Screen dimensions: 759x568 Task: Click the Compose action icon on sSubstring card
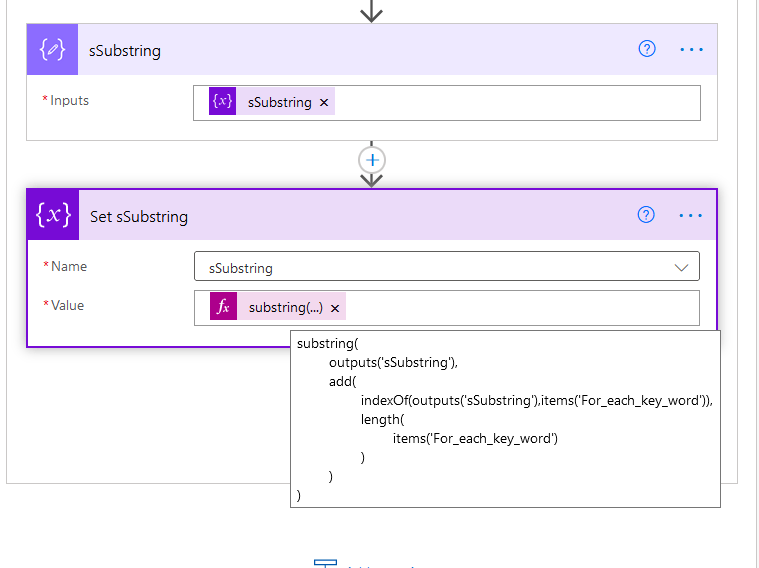click(x=52, y=50)
